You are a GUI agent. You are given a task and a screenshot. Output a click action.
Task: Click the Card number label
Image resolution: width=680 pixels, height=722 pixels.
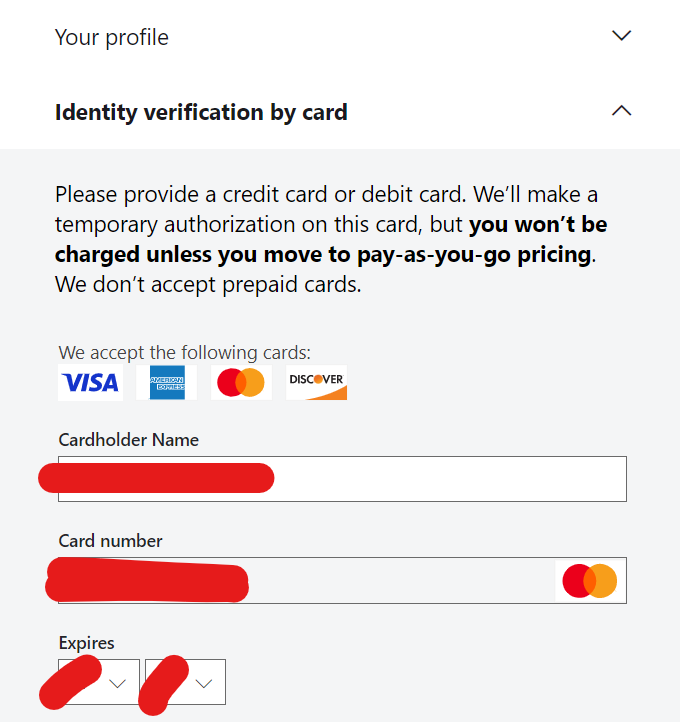point(110,541)
